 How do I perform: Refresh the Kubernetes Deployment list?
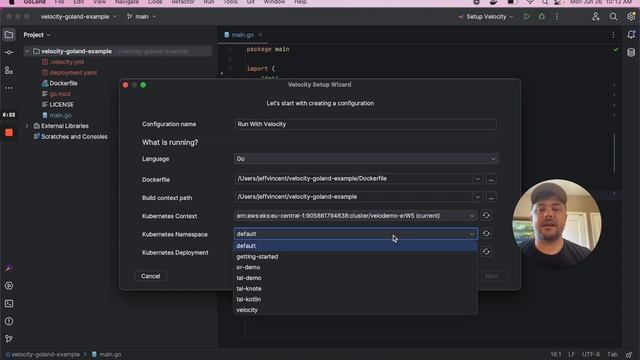coord(486,252)
